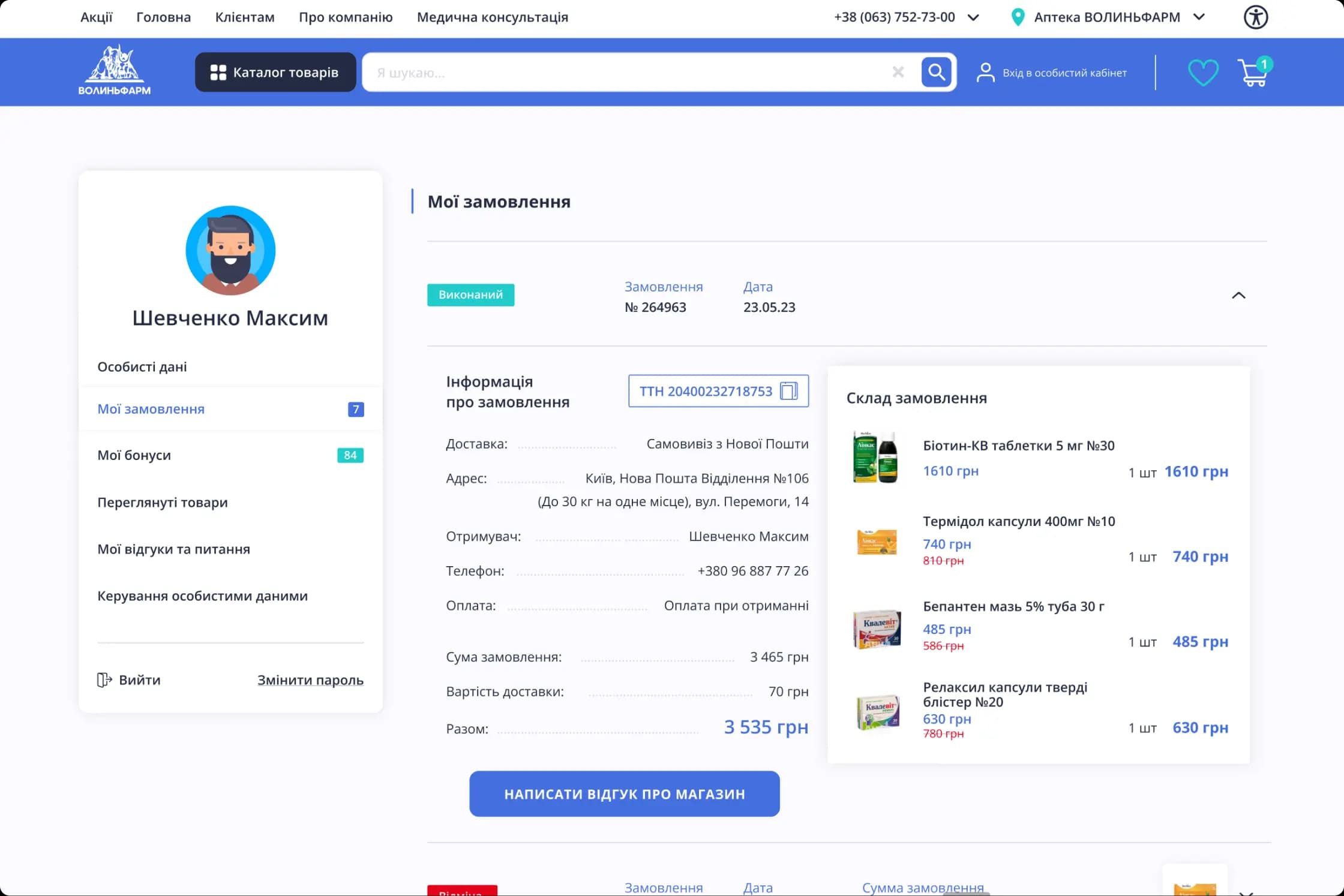Click Вхід в особистий кабінет link
The image size is (1344, 896).
pyautogui.click(x=1064, y=73)
